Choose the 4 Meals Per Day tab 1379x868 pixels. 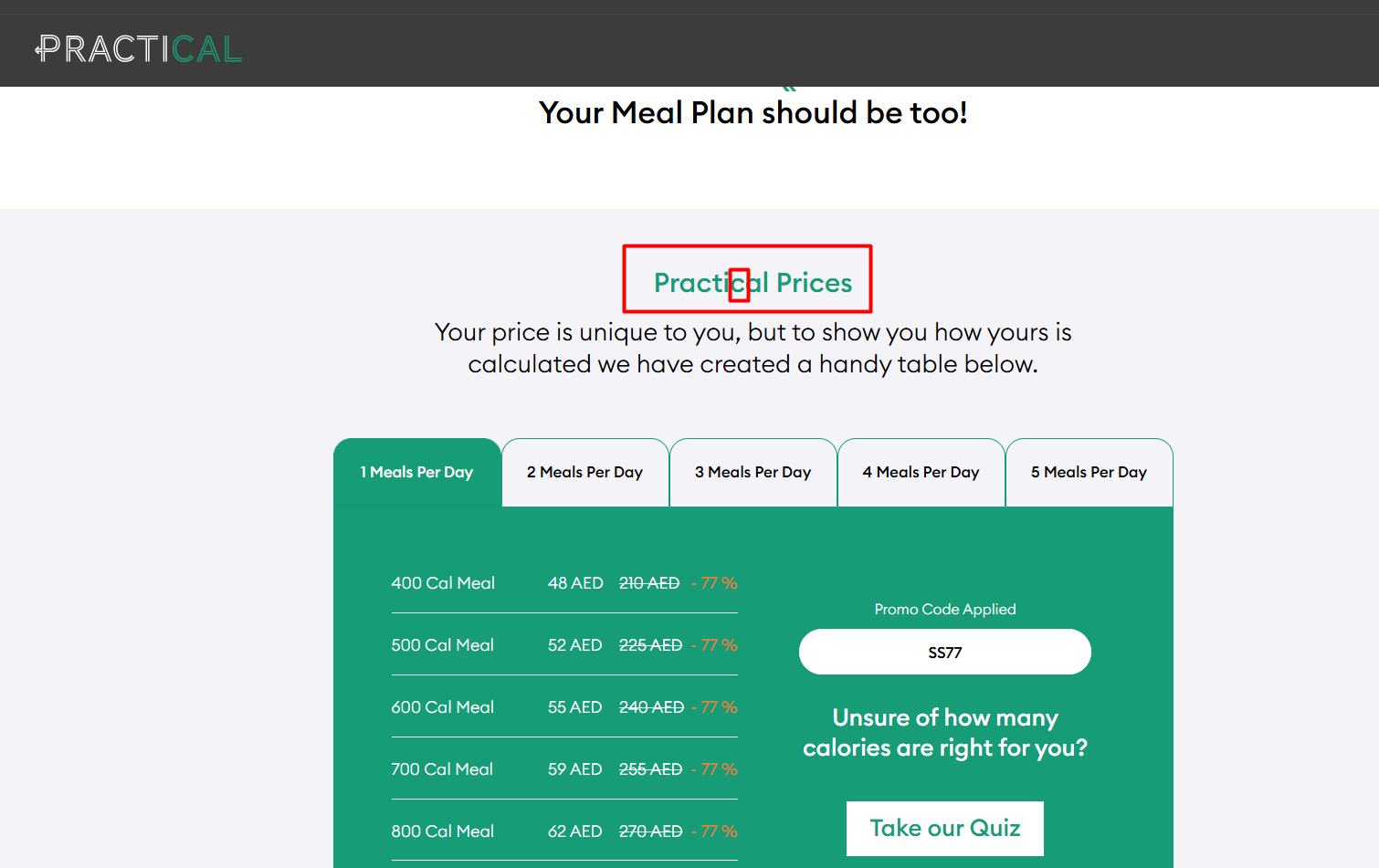[921, 473]
